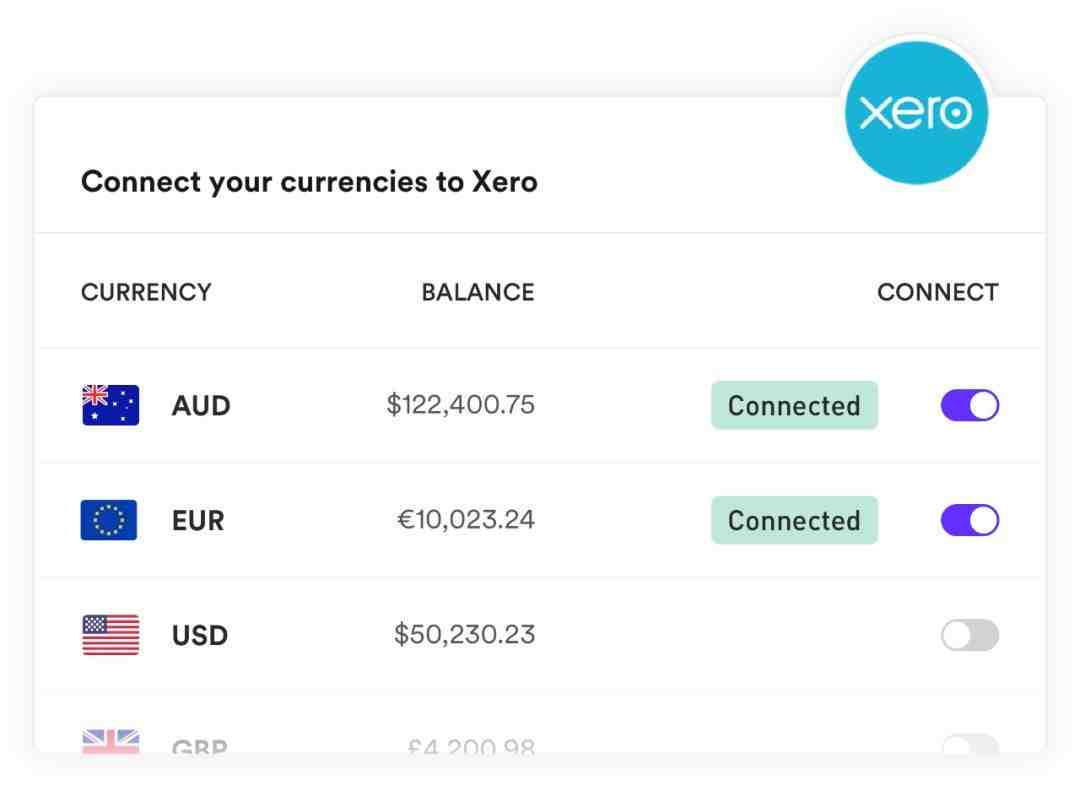The image size is (1080, 786).
Task: Click the €10,023.24 EUR balance
Action: [x=466, y=520]
